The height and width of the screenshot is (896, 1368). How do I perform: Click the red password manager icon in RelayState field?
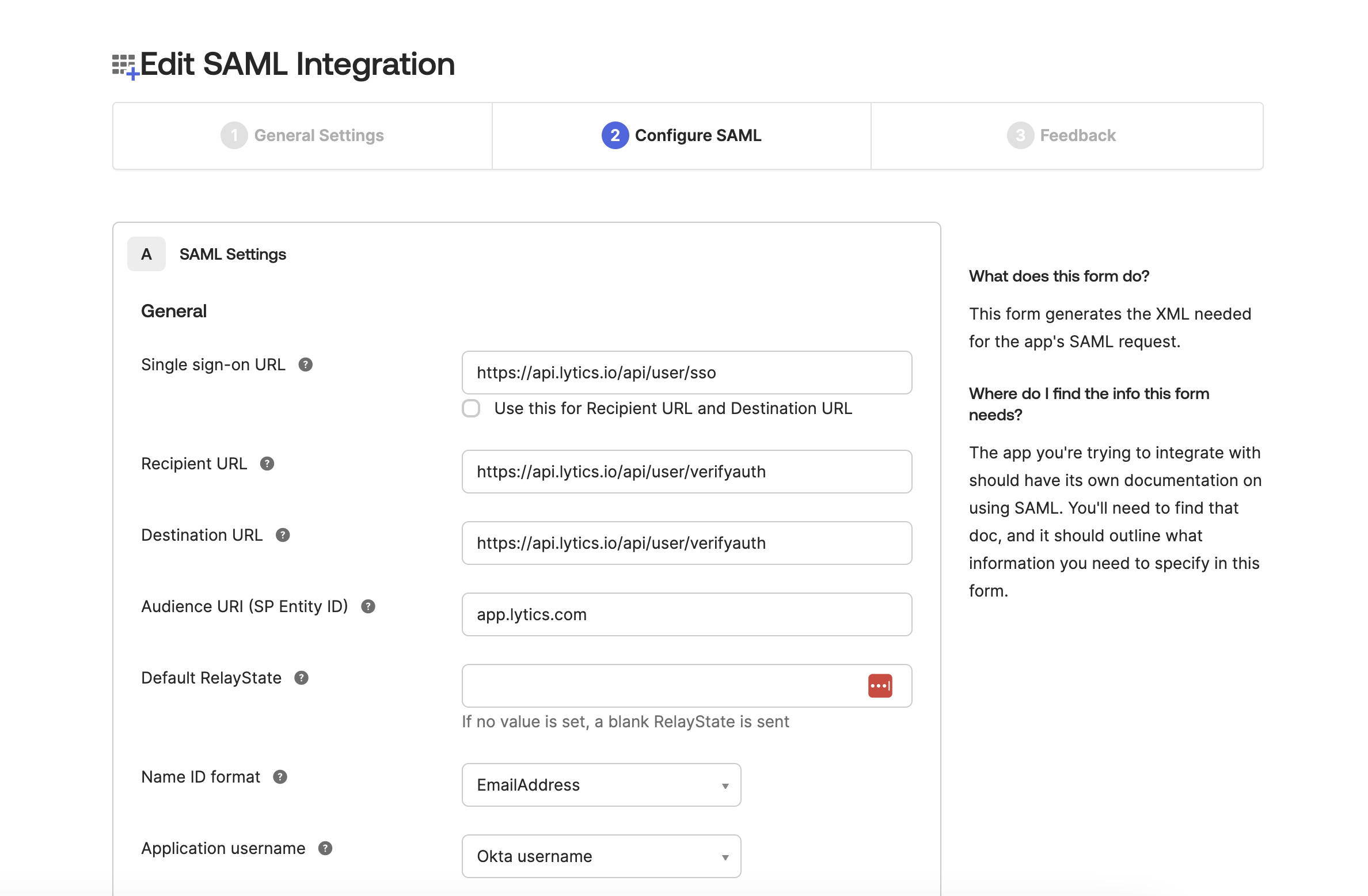[x=880, y=686]
